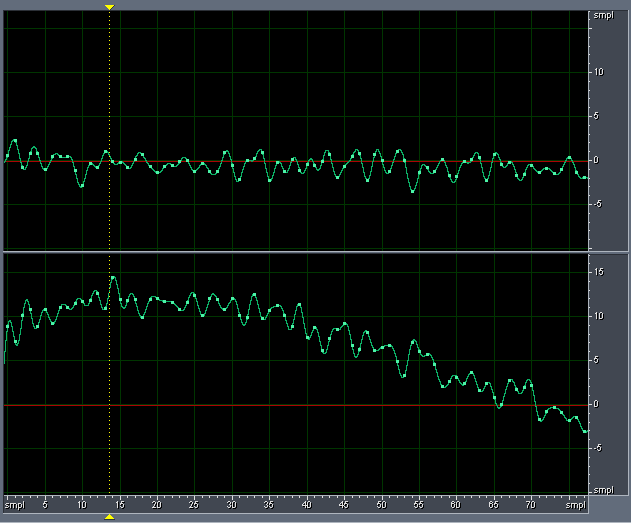Click the -5 value on the upper channel's amplitude ruler
The height and width of the screenshot is (523, 631).
point(598,204)
